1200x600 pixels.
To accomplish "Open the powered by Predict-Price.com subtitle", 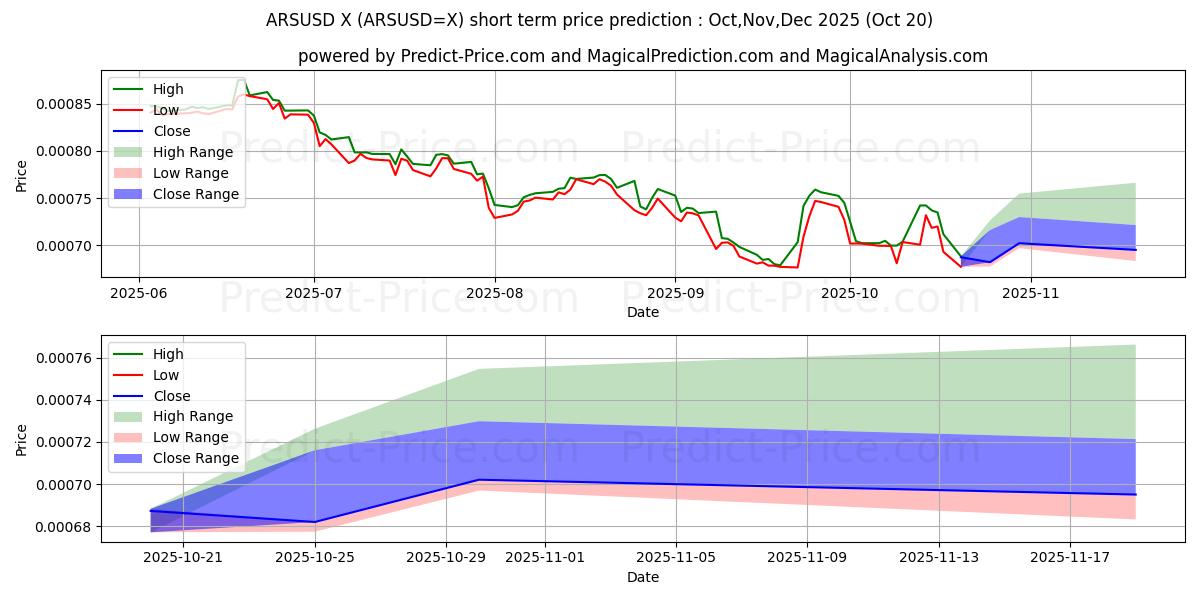I will point(642,56).
